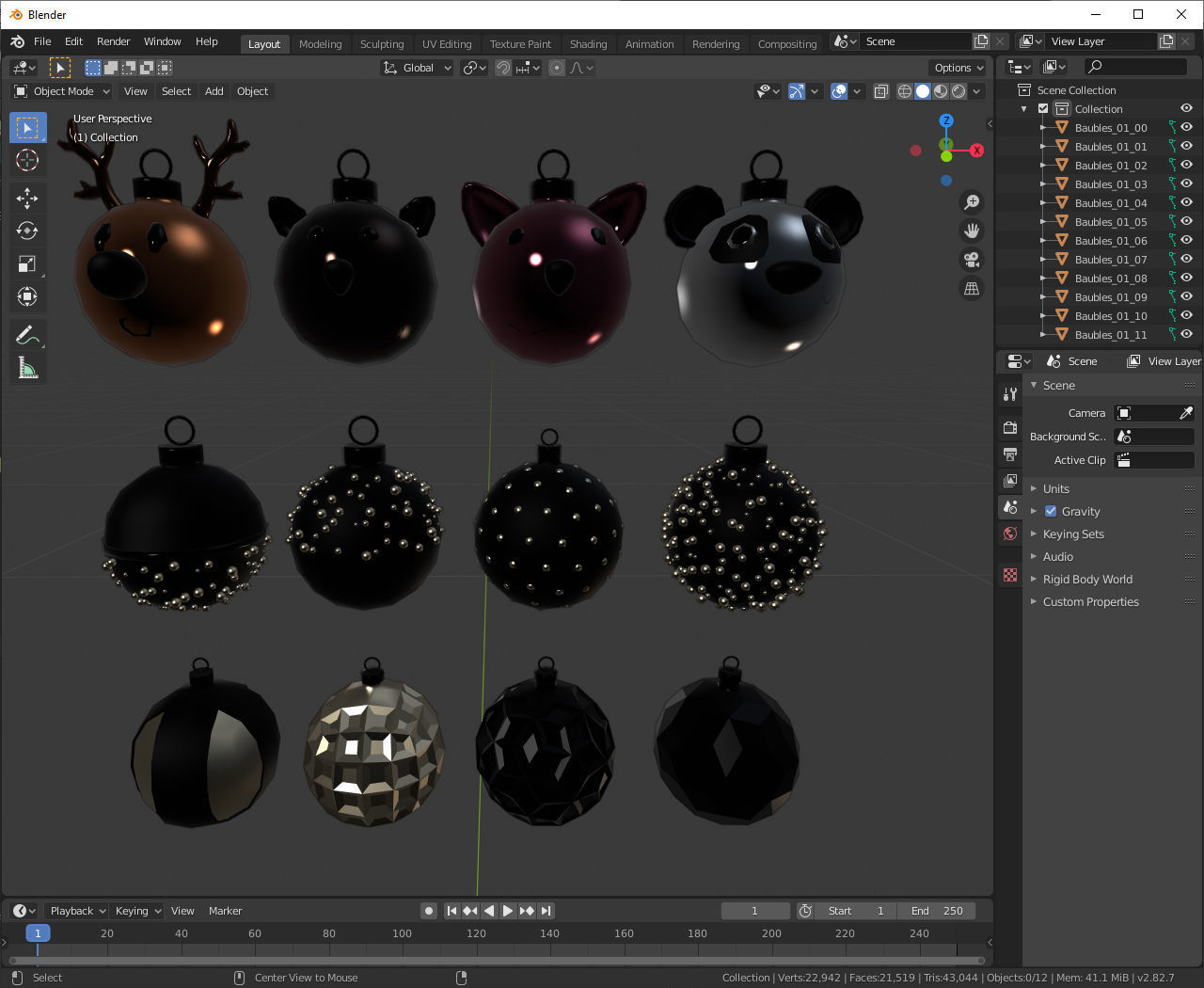Click blue Z axis on navigation gizmo
1204x988 pixels.
pyautogui.click(x=946, y=120)
